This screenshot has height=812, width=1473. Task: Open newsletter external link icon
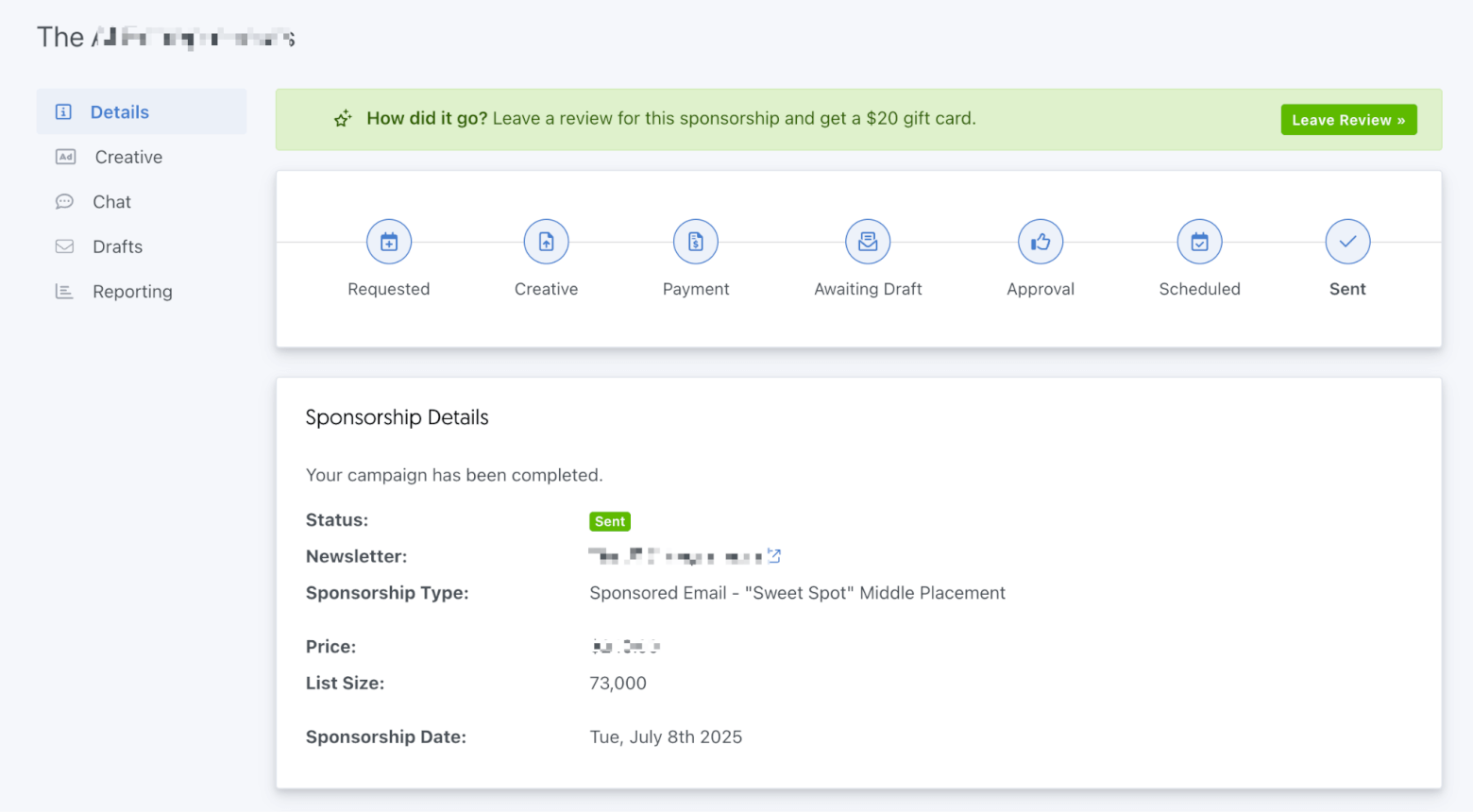774,556
